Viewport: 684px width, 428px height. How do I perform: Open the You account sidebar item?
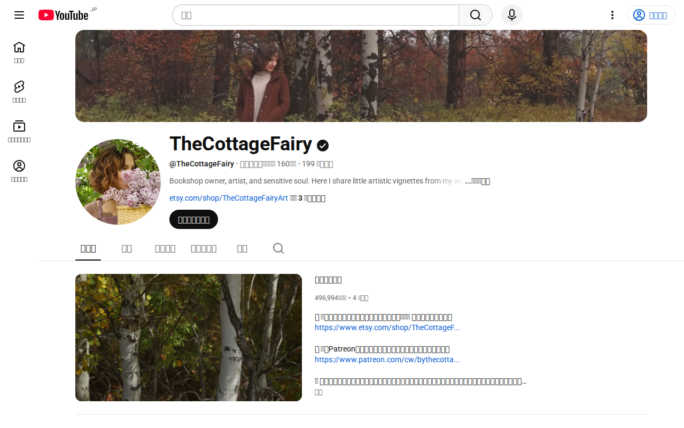coord(19,171)
